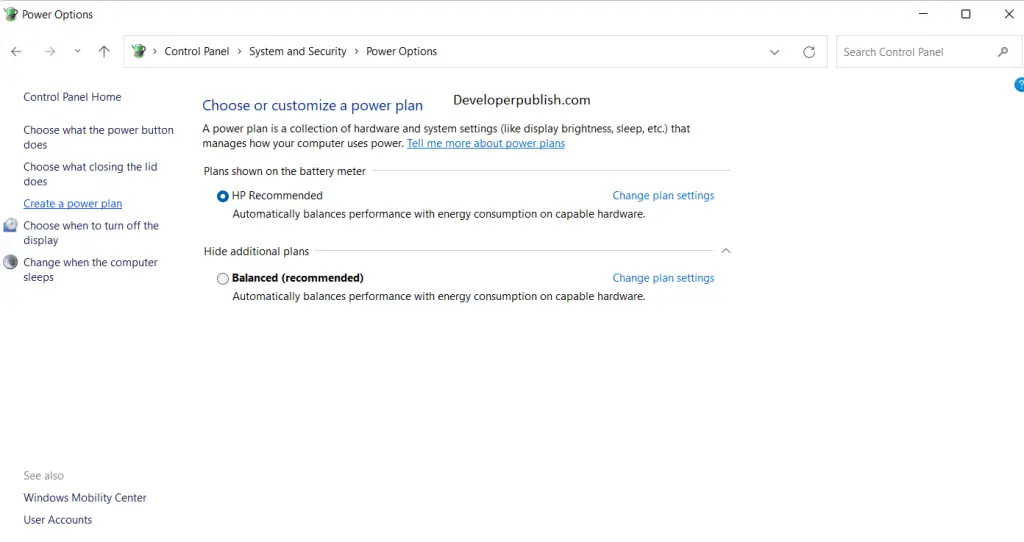Click the search magnifier icon
This screenshot has height=542, width=1024.
[1003, 52]
